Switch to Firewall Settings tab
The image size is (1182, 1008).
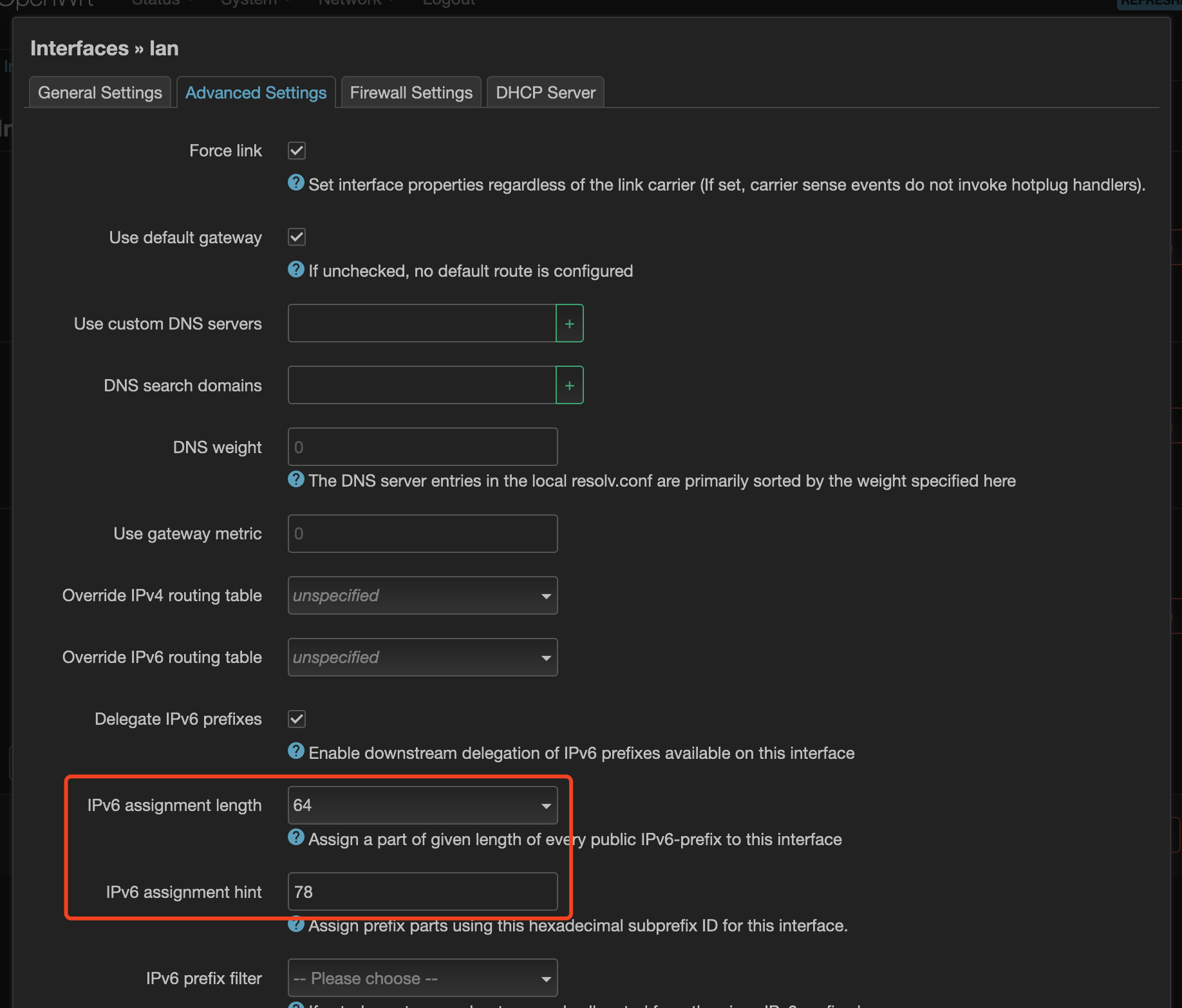411,93
